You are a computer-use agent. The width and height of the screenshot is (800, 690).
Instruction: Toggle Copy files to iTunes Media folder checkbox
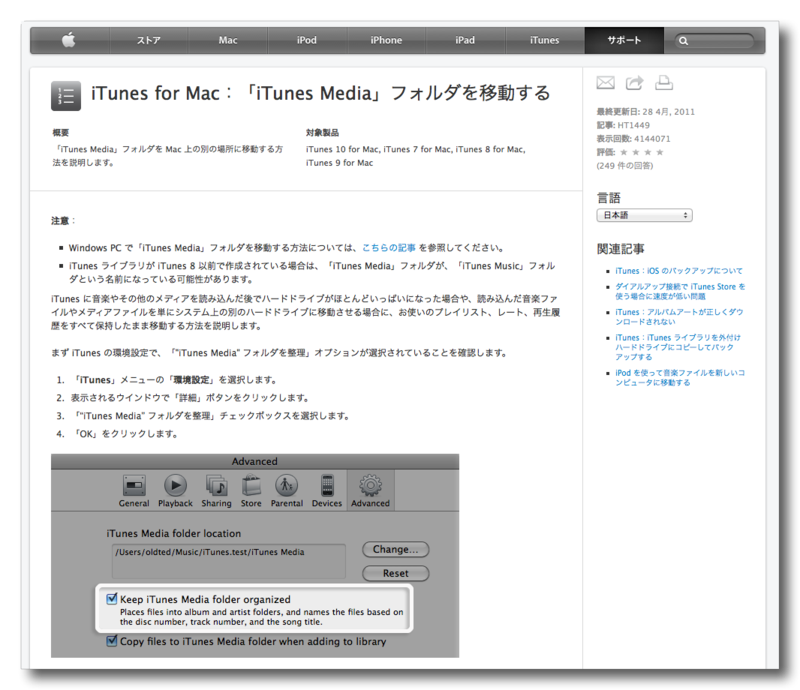112,641
